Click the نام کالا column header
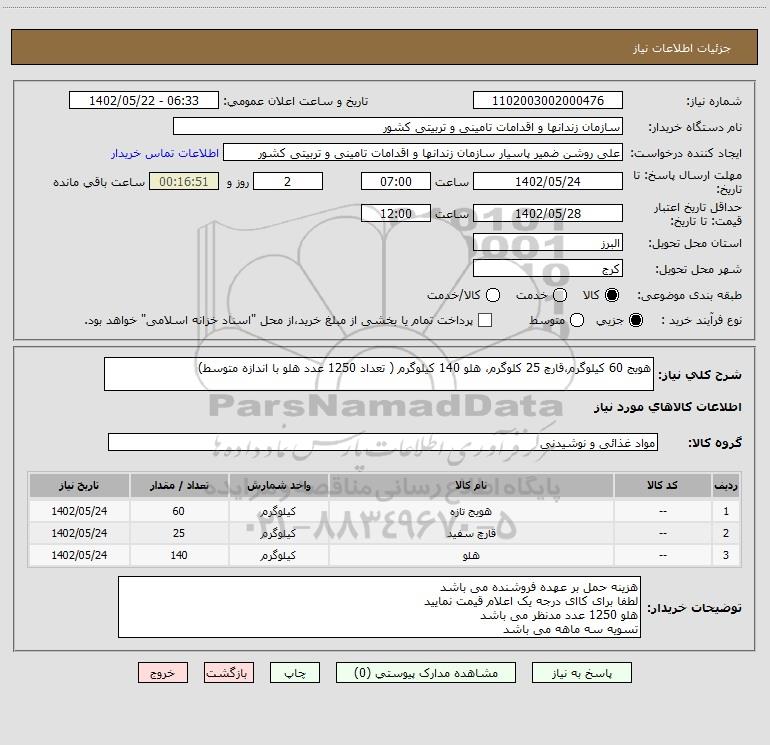The width and height of the screenshot is (770, 745). (471, 485)
